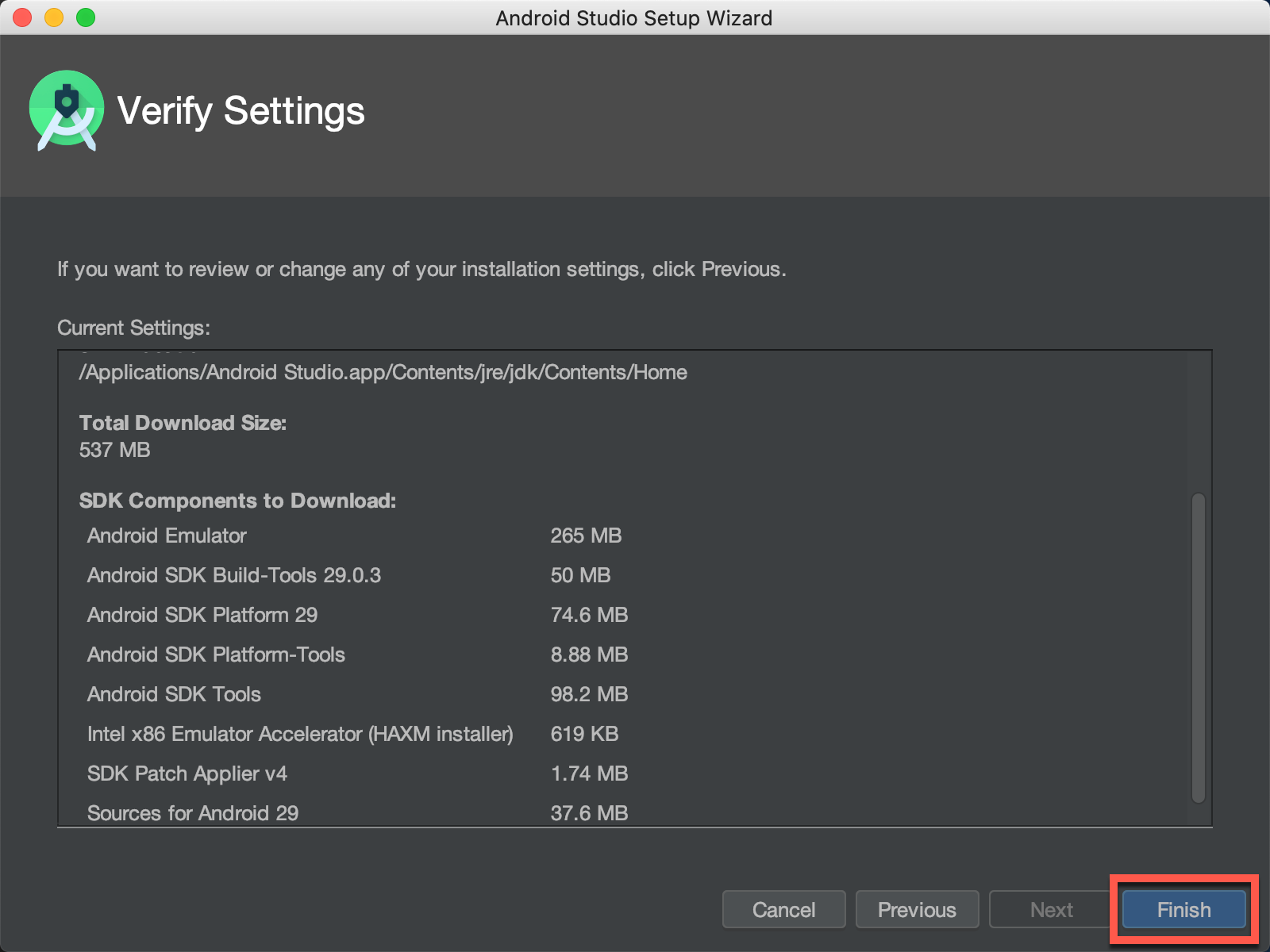
Task: Minimize the window with yellow button
Action: click(x=54, y=17)
